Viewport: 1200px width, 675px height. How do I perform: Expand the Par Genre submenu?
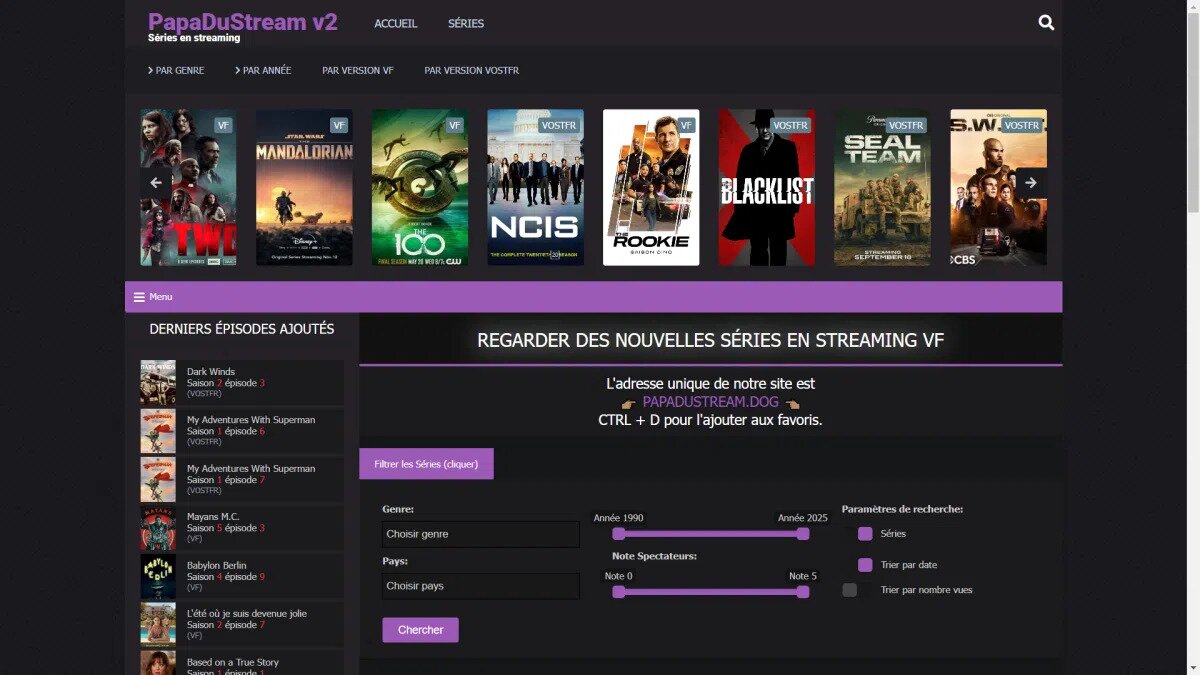tap(176, 71)
